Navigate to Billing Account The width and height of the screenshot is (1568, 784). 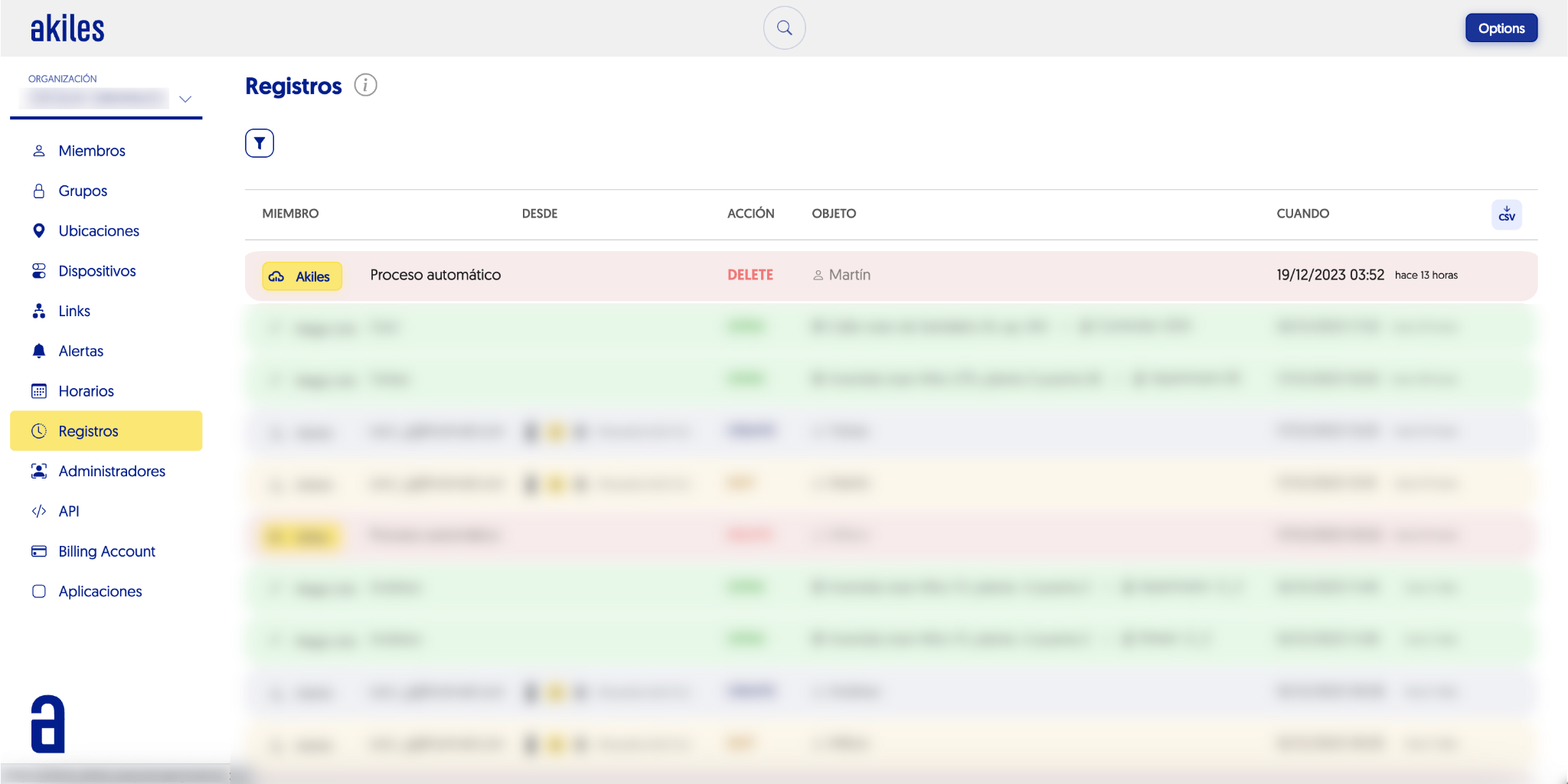106,551
